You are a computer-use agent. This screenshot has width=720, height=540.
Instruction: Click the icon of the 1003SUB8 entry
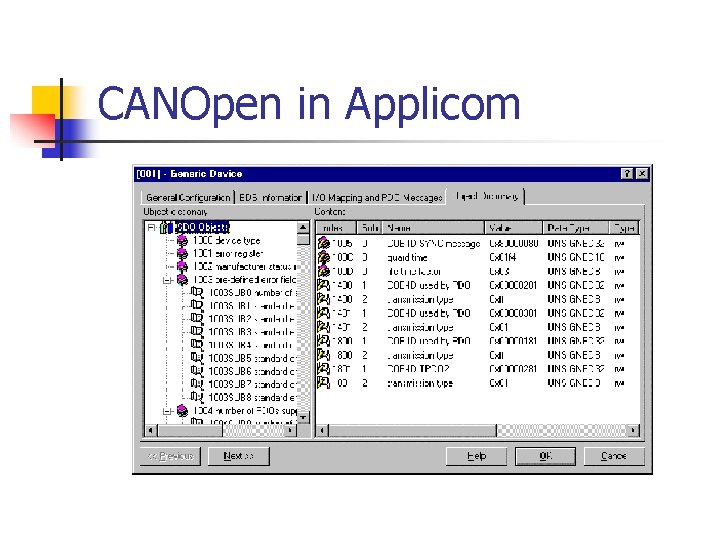(x=197, y=397)
